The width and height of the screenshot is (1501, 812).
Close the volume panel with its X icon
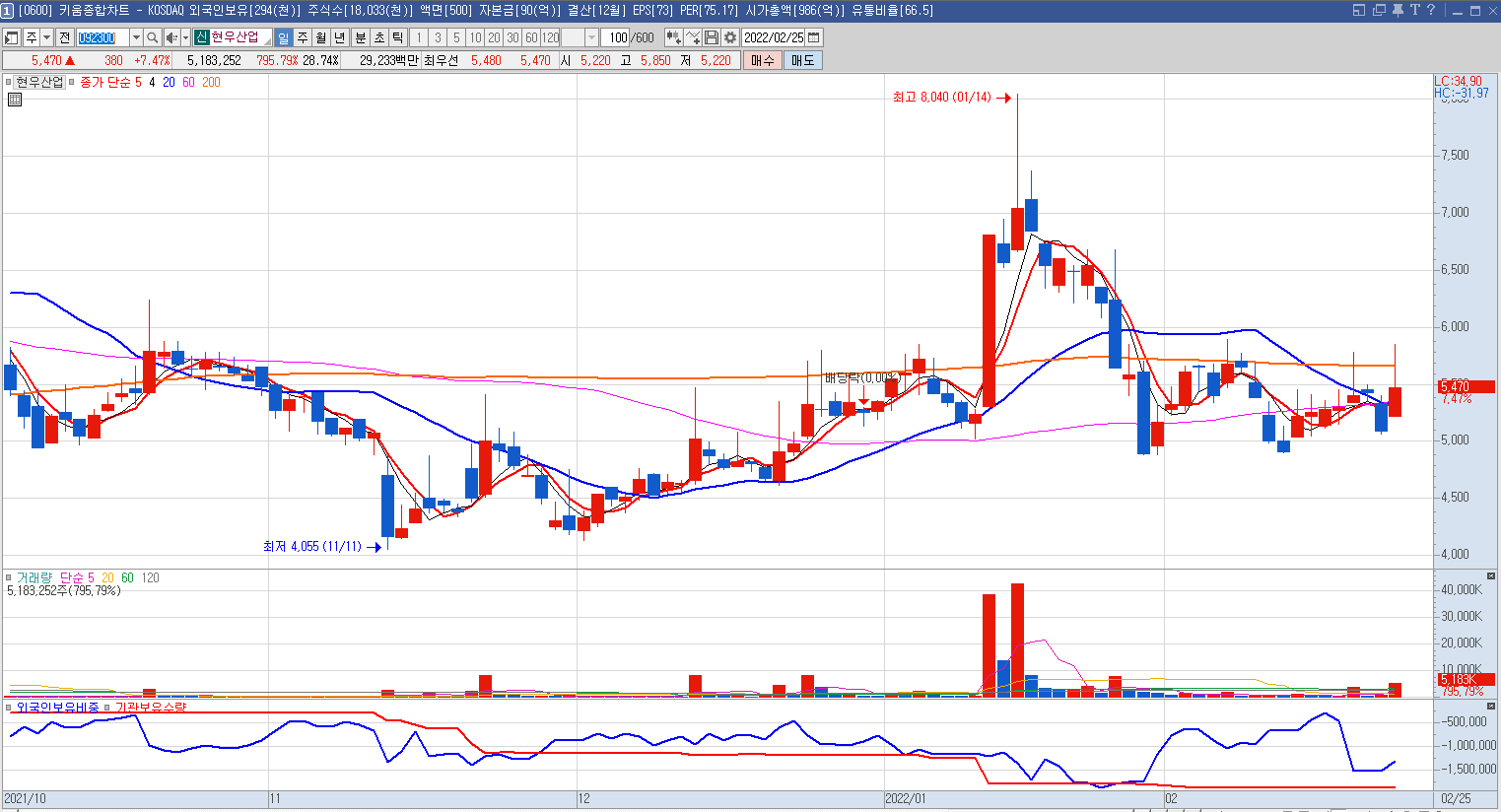[x=1490, y=576]
